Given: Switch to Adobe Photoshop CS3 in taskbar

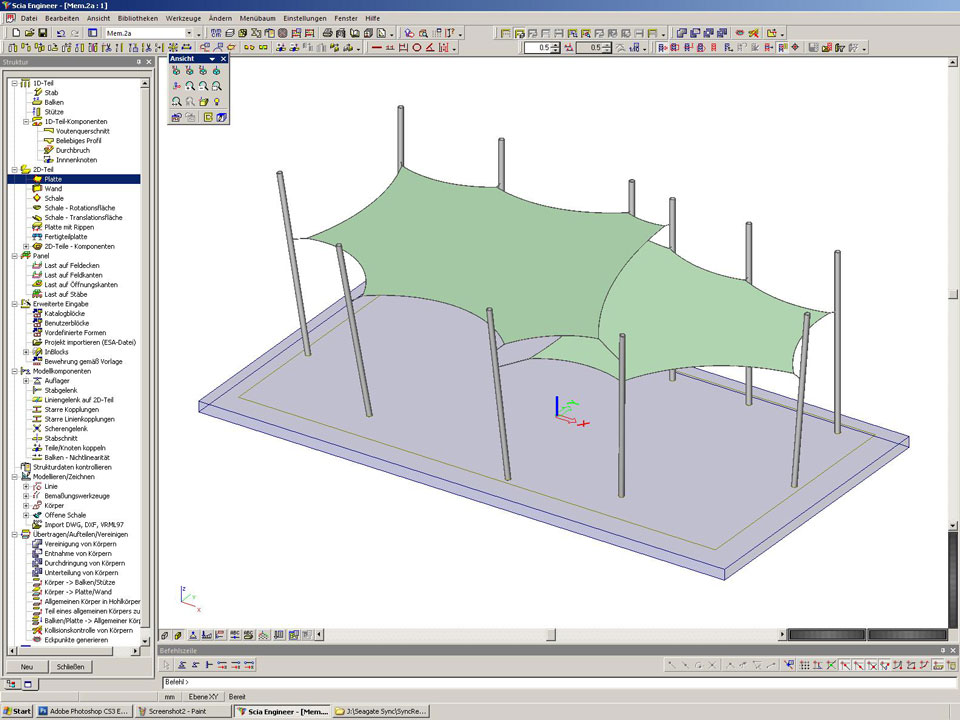Looking at the screenshot, I should (85, 712).
